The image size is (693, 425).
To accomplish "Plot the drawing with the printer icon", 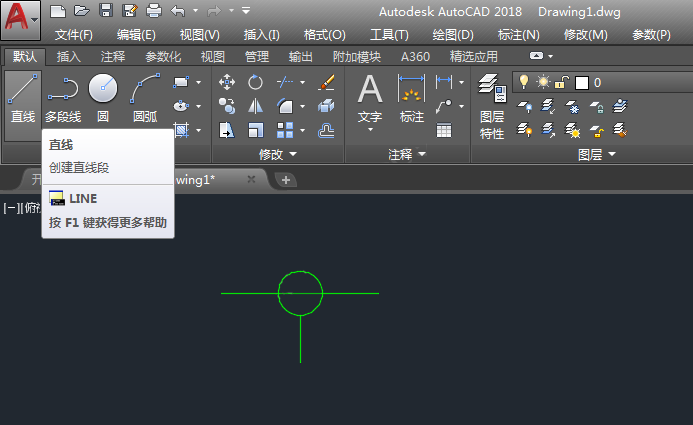I will 154,11.
